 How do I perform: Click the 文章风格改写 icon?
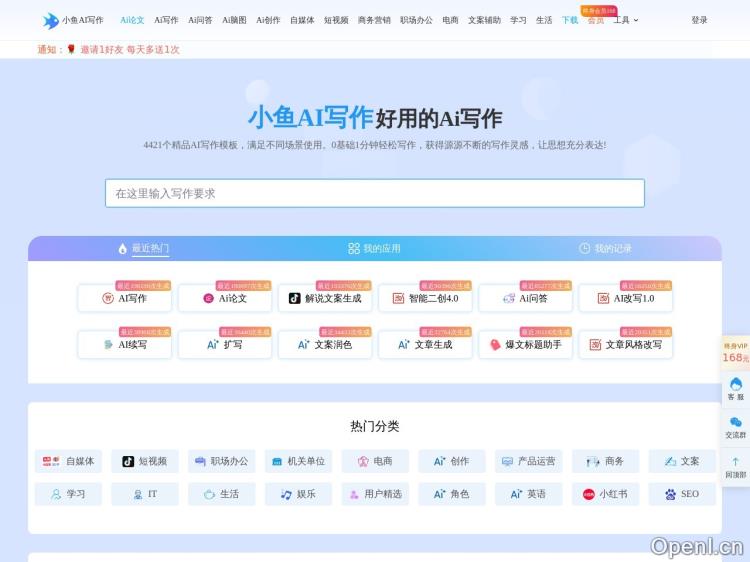tap(595, 344)
